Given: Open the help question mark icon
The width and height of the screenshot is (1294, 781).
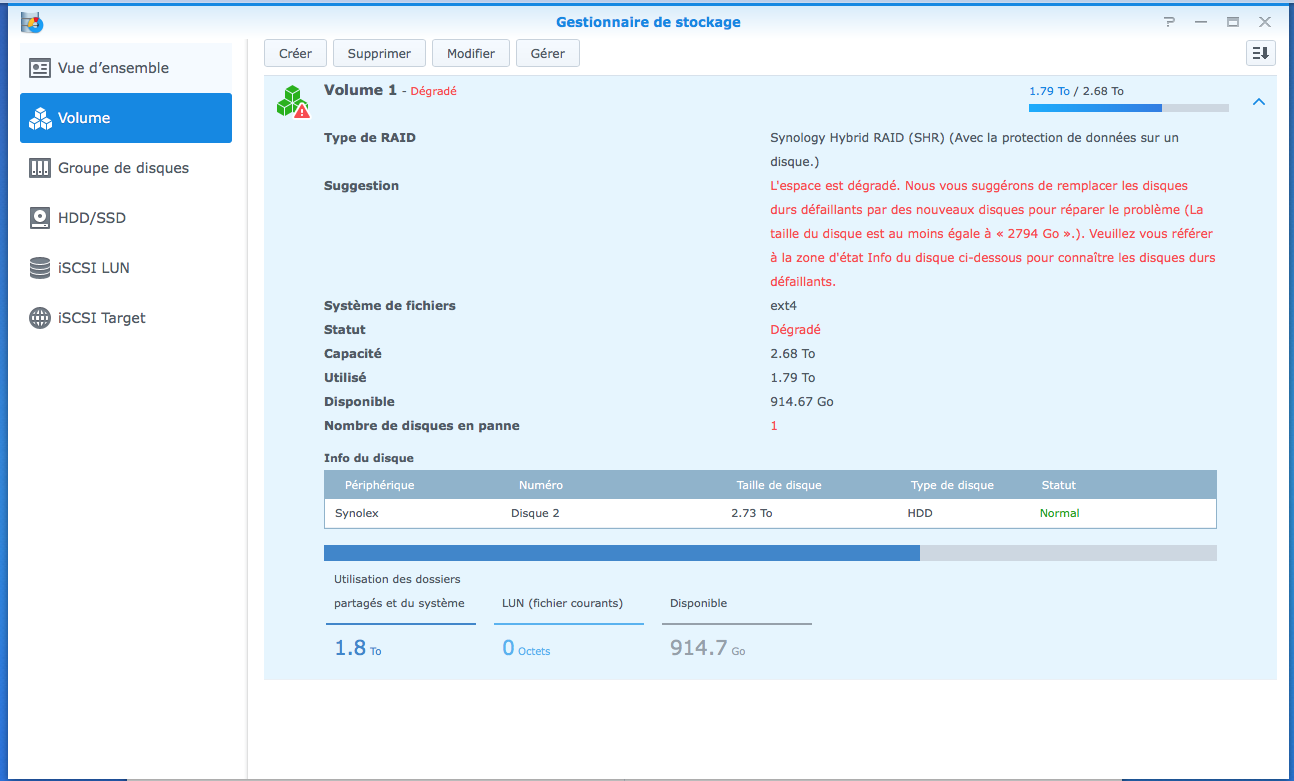Looking at the screenshot, I should [1169, 22].
